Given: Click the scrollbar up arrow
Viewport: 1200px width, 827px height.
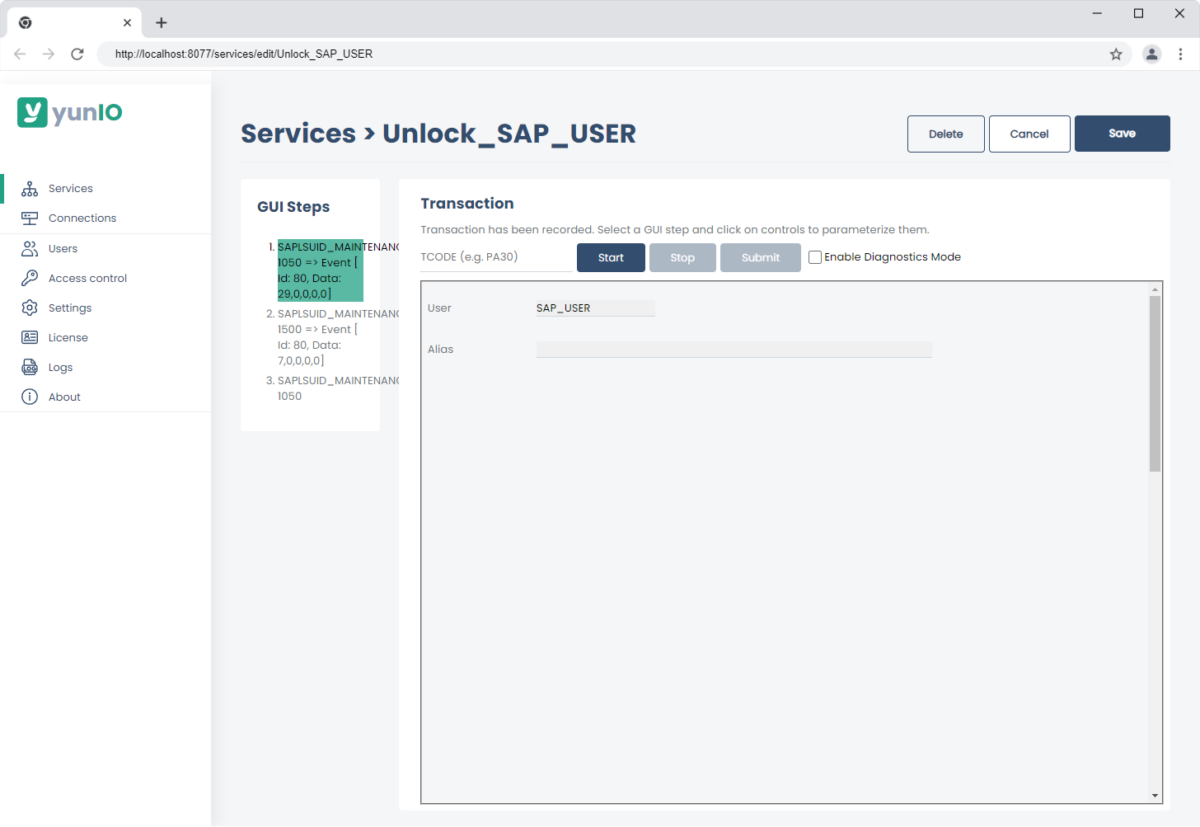Looking at the screenshot, I should [x=1155, y=288].
